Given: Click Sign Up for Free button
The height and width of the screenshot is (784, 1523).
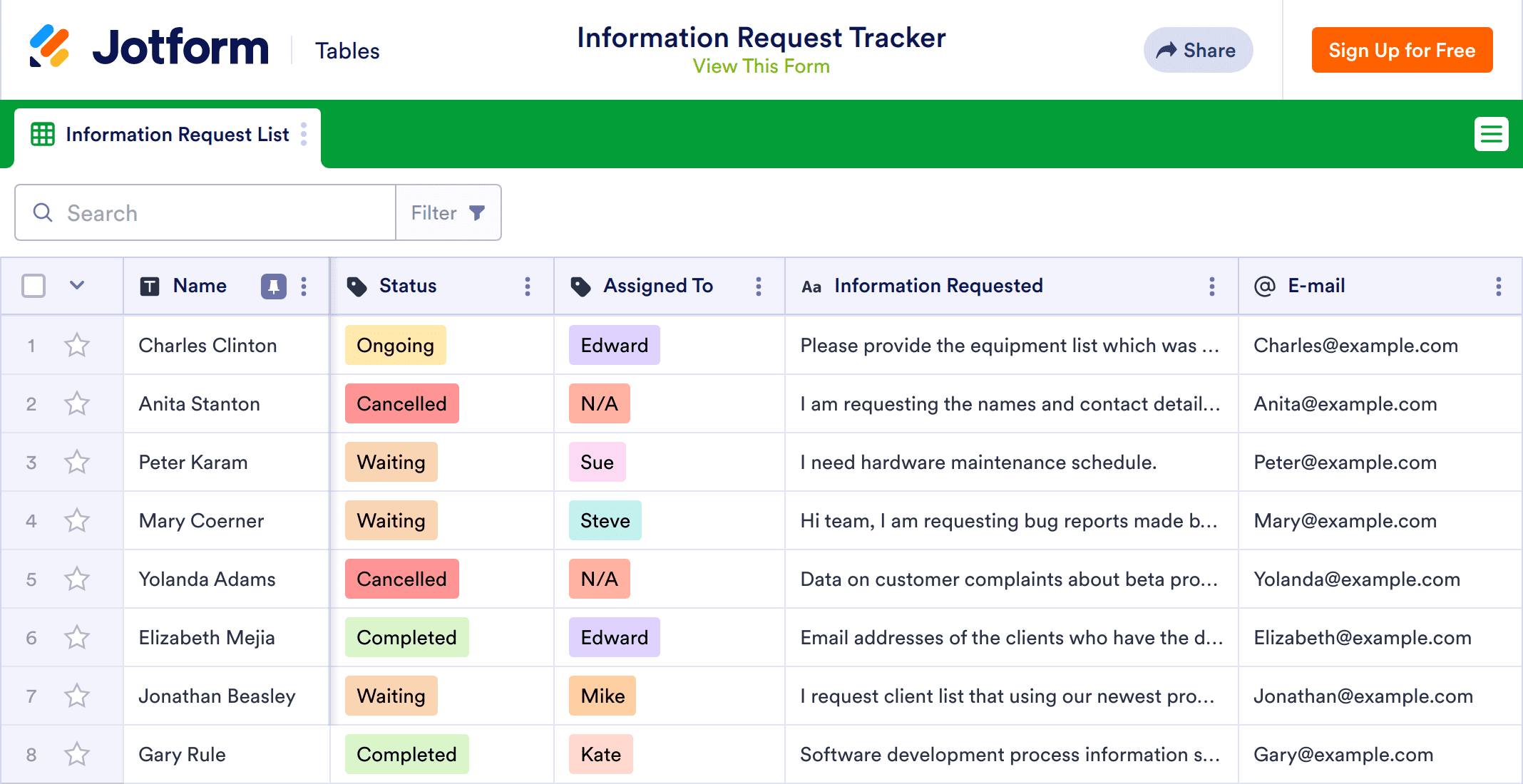Looking at the screenshot, I should click(1402, 51).
